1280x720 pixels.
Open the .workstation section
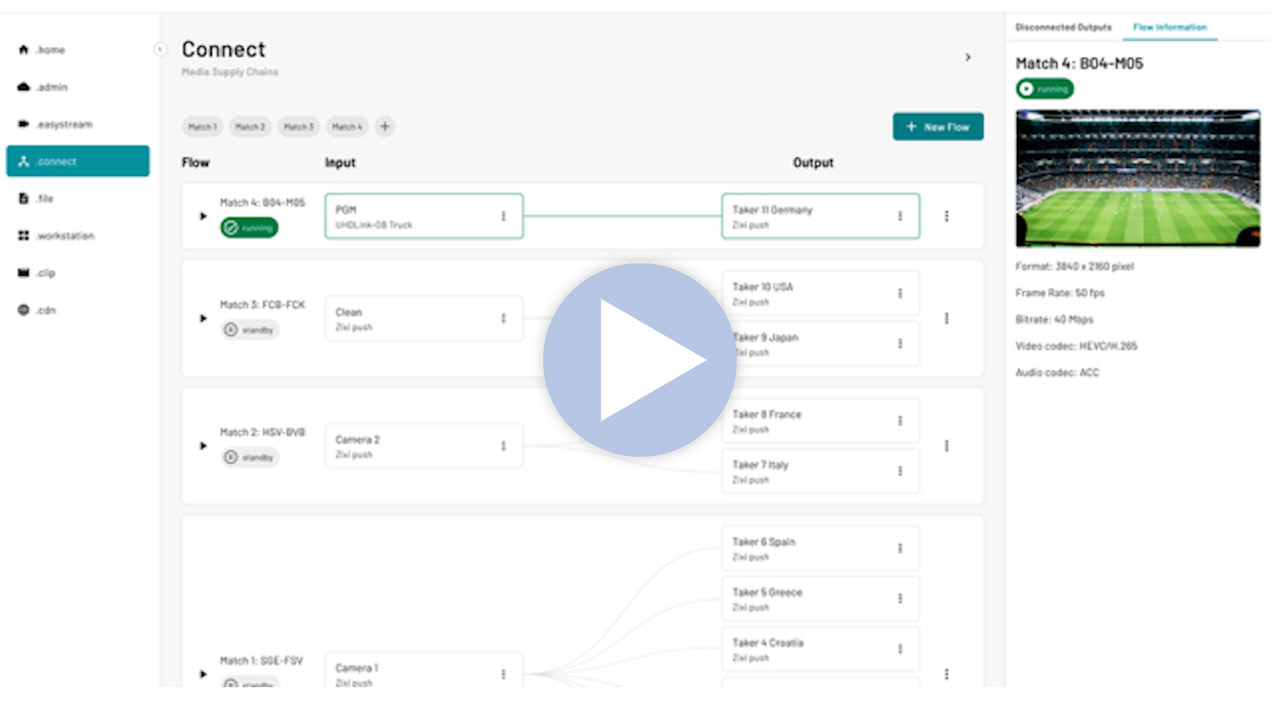[60, 236]
